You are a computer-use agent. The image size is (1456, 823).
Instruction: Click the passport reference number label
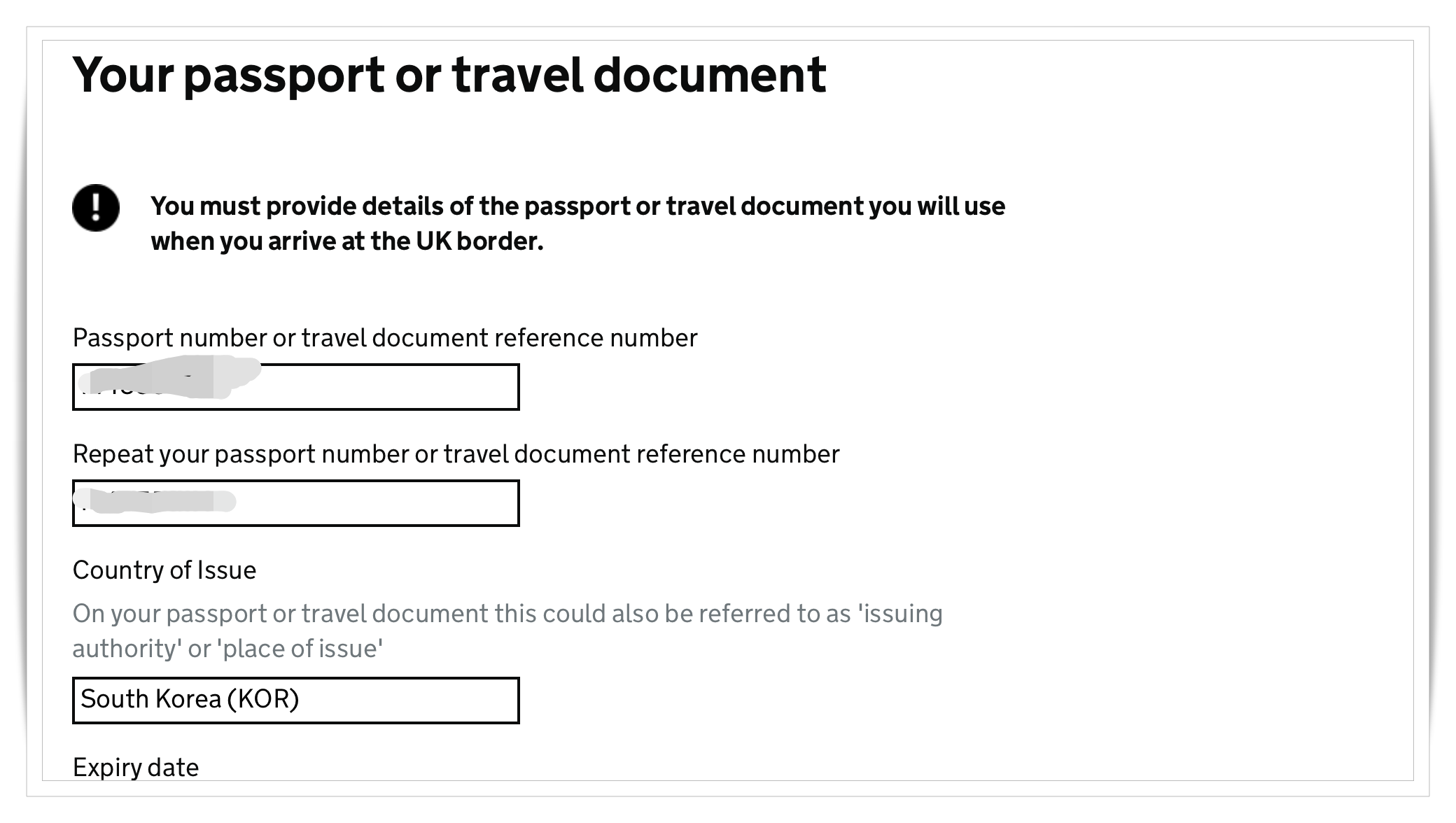coord(386,337)
